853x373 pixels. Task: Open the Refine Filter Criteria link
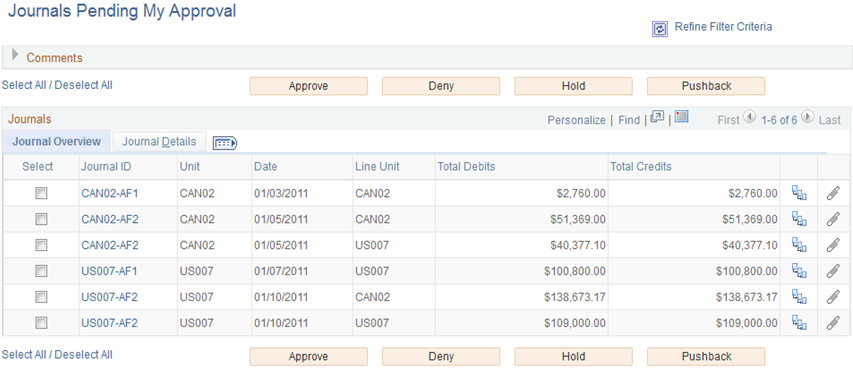tap(723, 27)
